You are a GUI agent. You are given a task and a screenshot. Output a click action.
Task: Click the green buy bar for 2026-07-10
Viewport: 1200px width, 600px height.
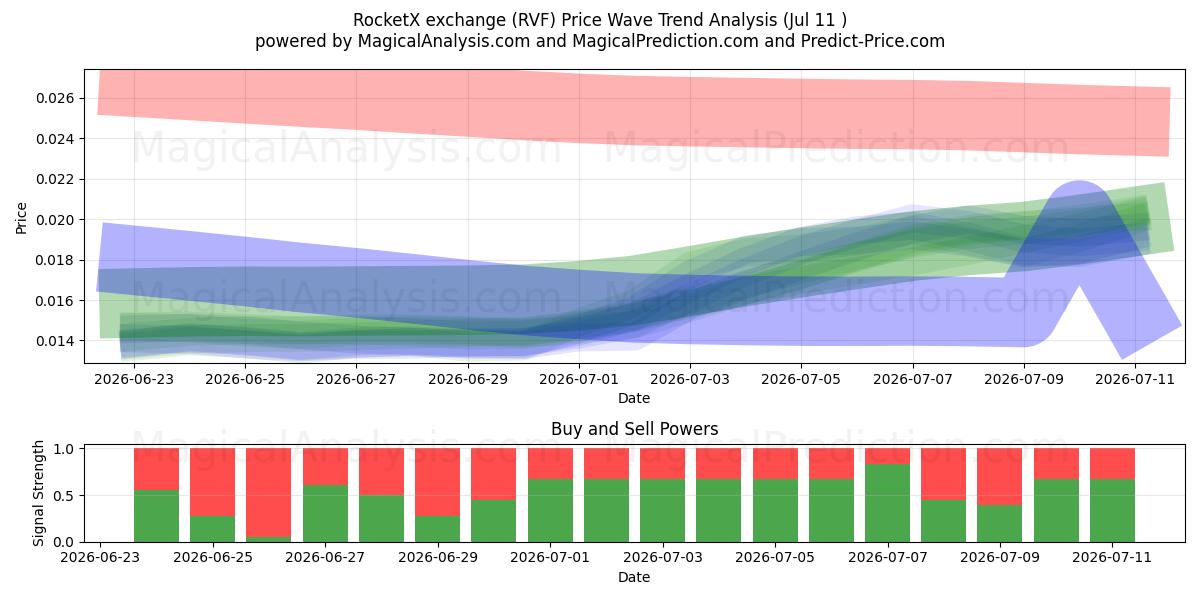[x=1056, y=511]
